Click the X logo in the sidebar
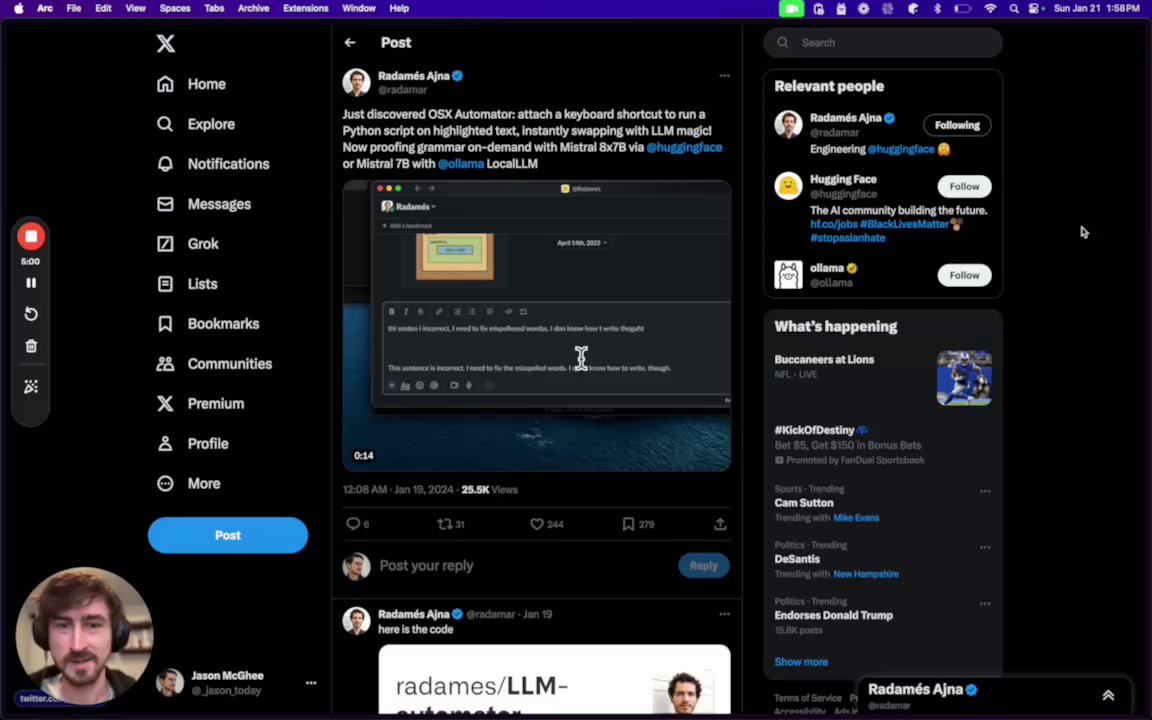The image size is (1152, 720). [x=166, y=43]
